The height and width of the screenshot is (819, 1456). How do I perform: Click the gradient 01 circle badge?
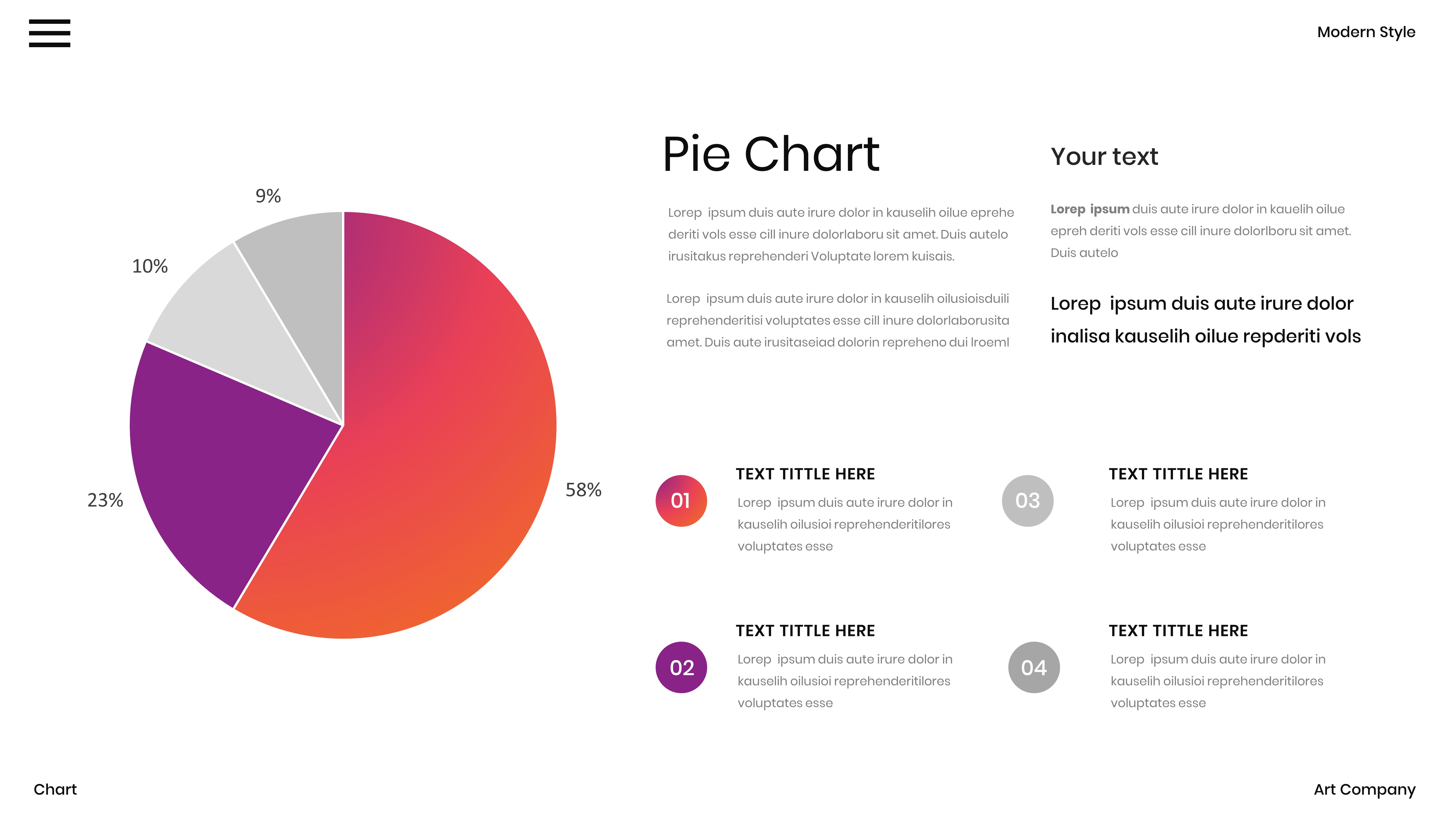tap(681, 501)
